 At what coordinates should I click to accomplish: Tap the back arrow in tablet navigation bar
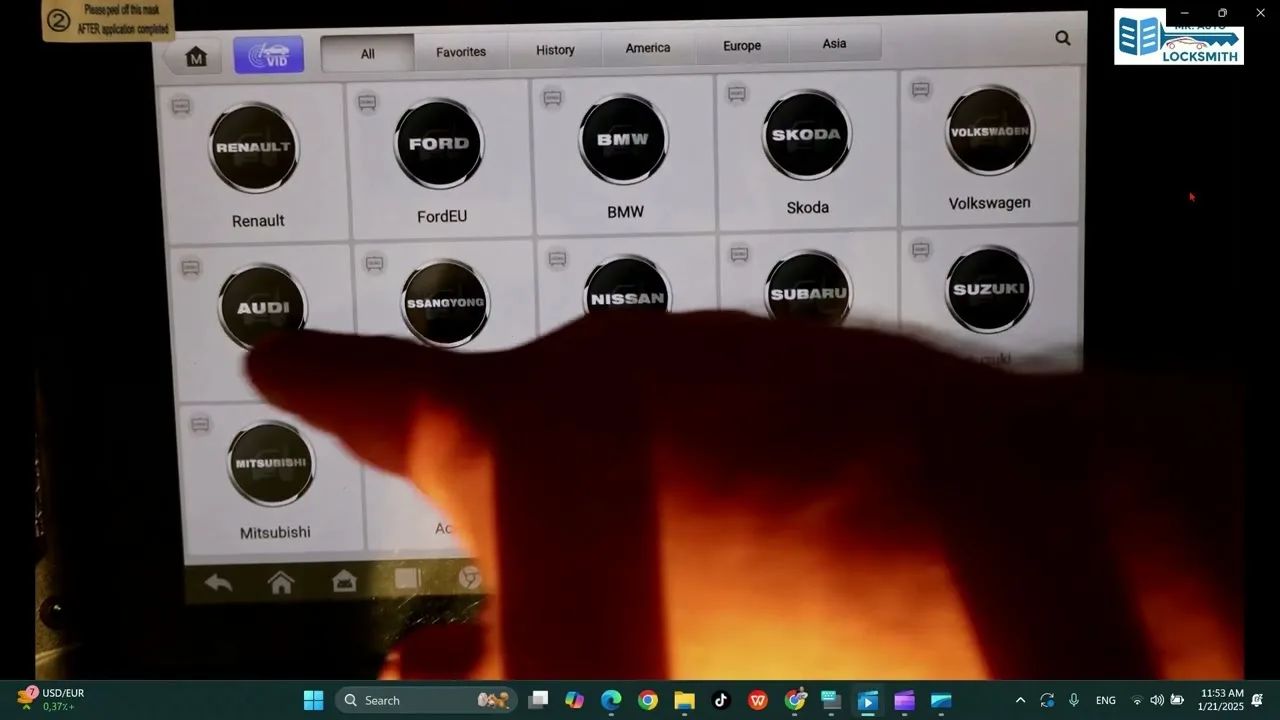[x=217, y=583]
